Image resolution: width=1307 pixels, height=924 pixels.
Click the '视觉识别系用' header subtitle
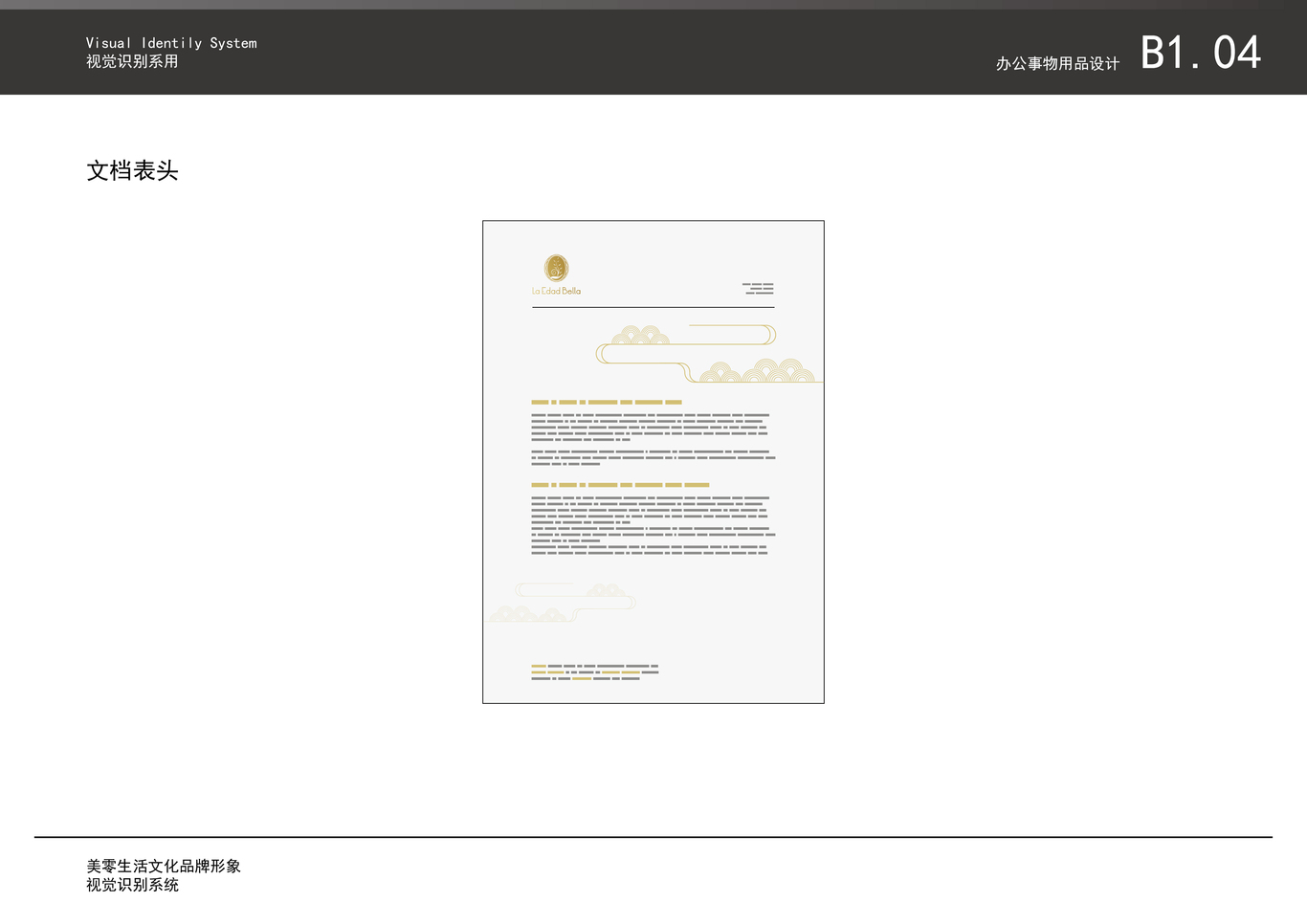point(132,61)
